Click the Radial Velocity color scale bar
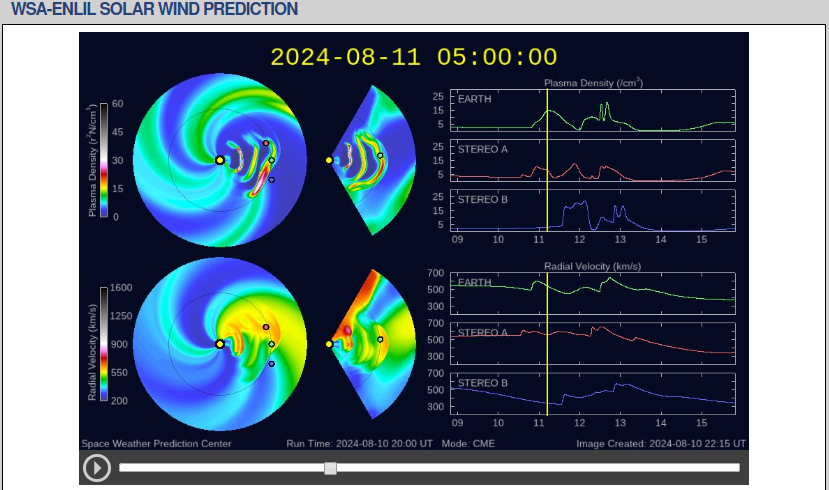829x490 pixels. point(102,344)
